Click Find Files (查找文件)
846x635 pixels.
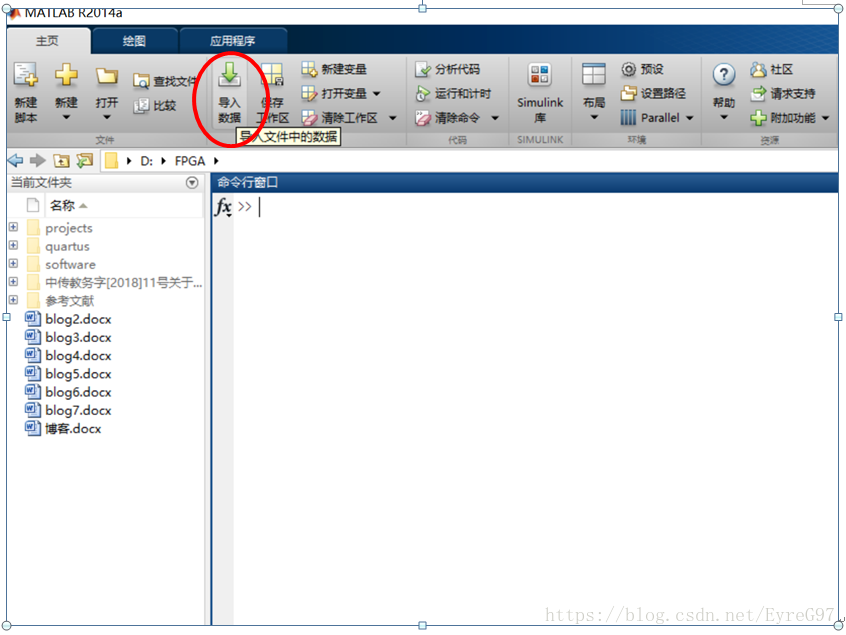click(x=165, y=81)
